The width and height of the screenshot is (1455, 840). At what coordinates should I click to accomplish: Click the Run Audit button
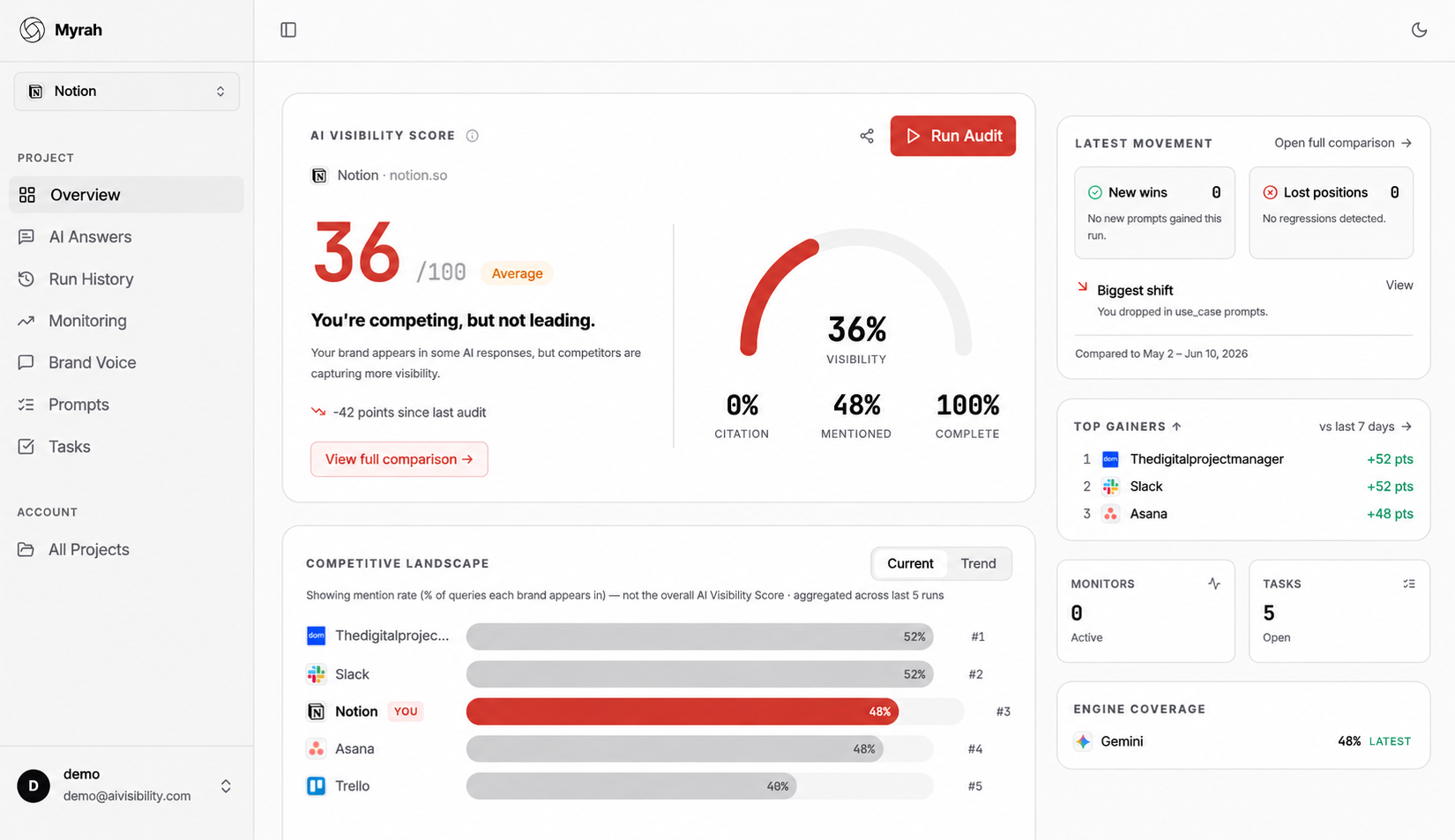952,136
